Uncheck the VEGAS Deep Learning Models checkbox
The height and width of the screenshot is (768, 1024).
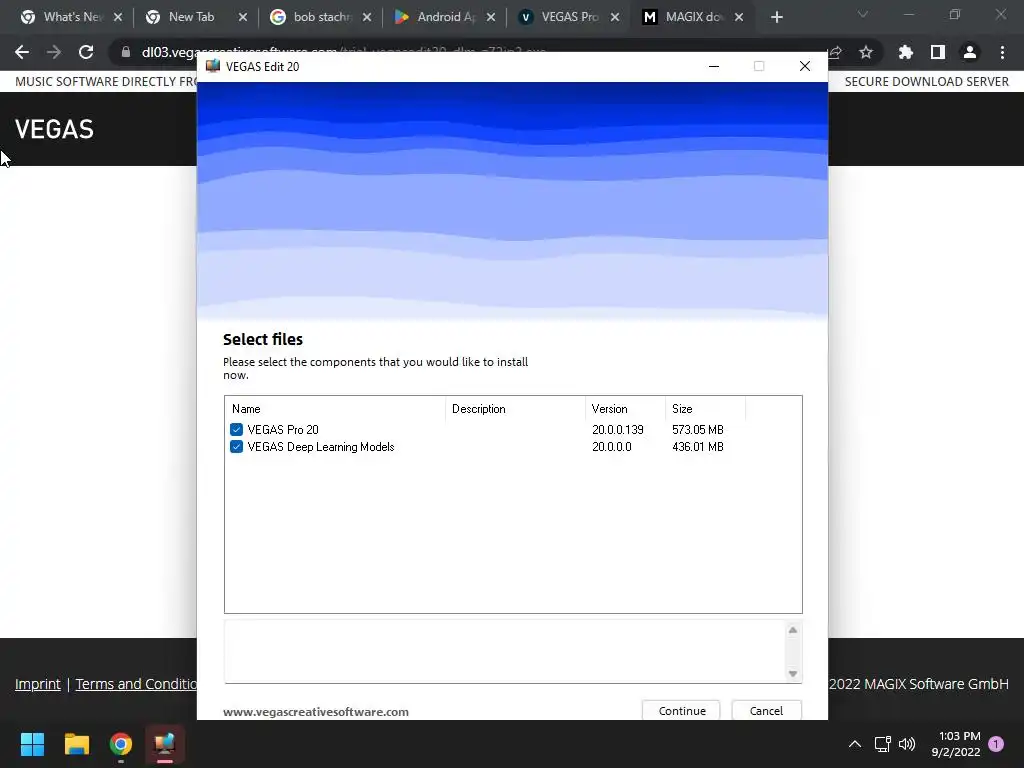click(x=236, y=447)
